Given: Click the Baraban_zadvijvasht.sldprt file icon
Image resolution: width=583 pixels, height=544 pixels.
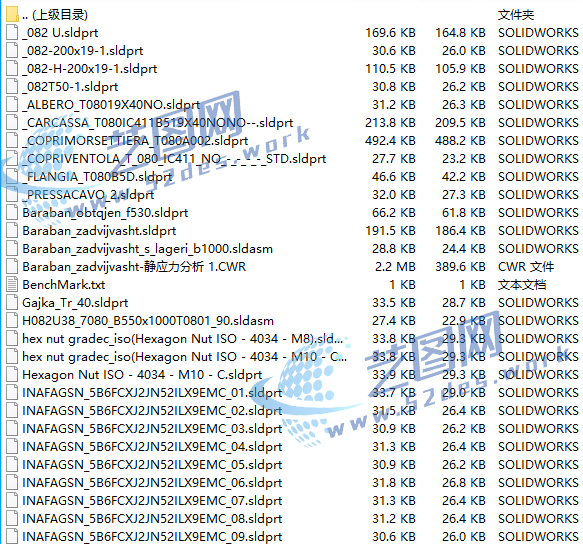Looking at the screenshot, I should pos(12,231).
